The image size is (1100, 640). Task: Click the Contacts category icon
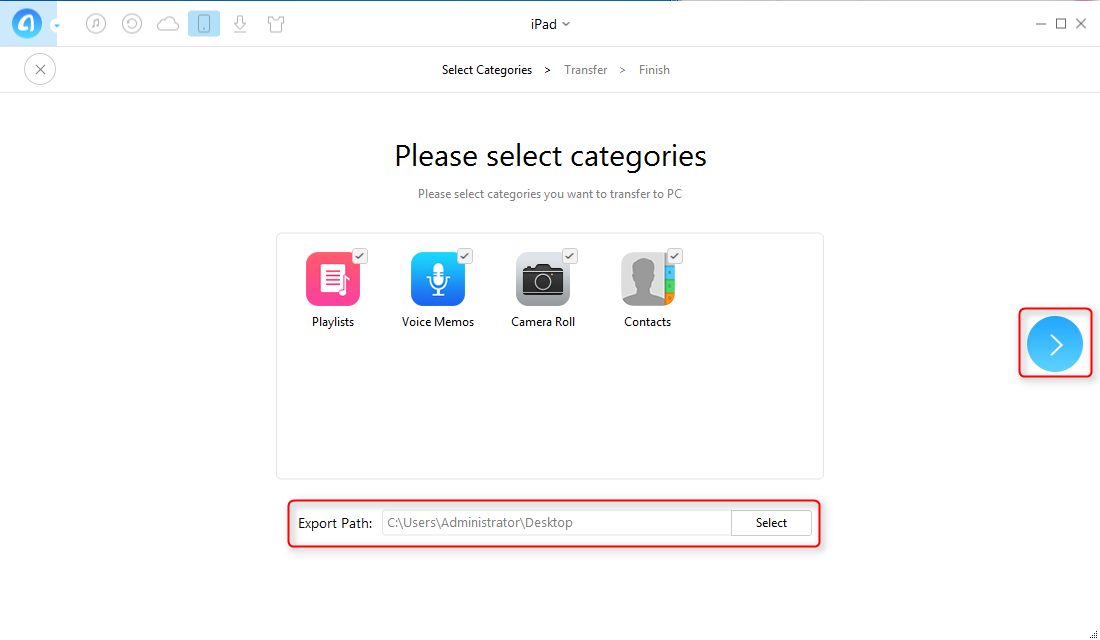tap(648, 279)
